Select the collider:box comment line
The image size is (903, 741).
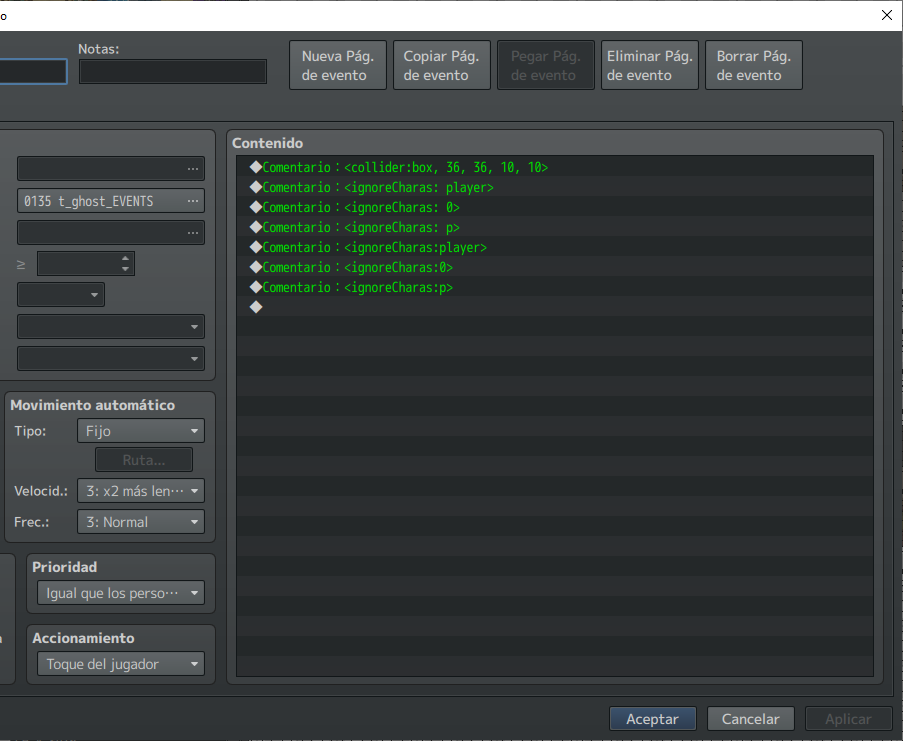point(555,168)
